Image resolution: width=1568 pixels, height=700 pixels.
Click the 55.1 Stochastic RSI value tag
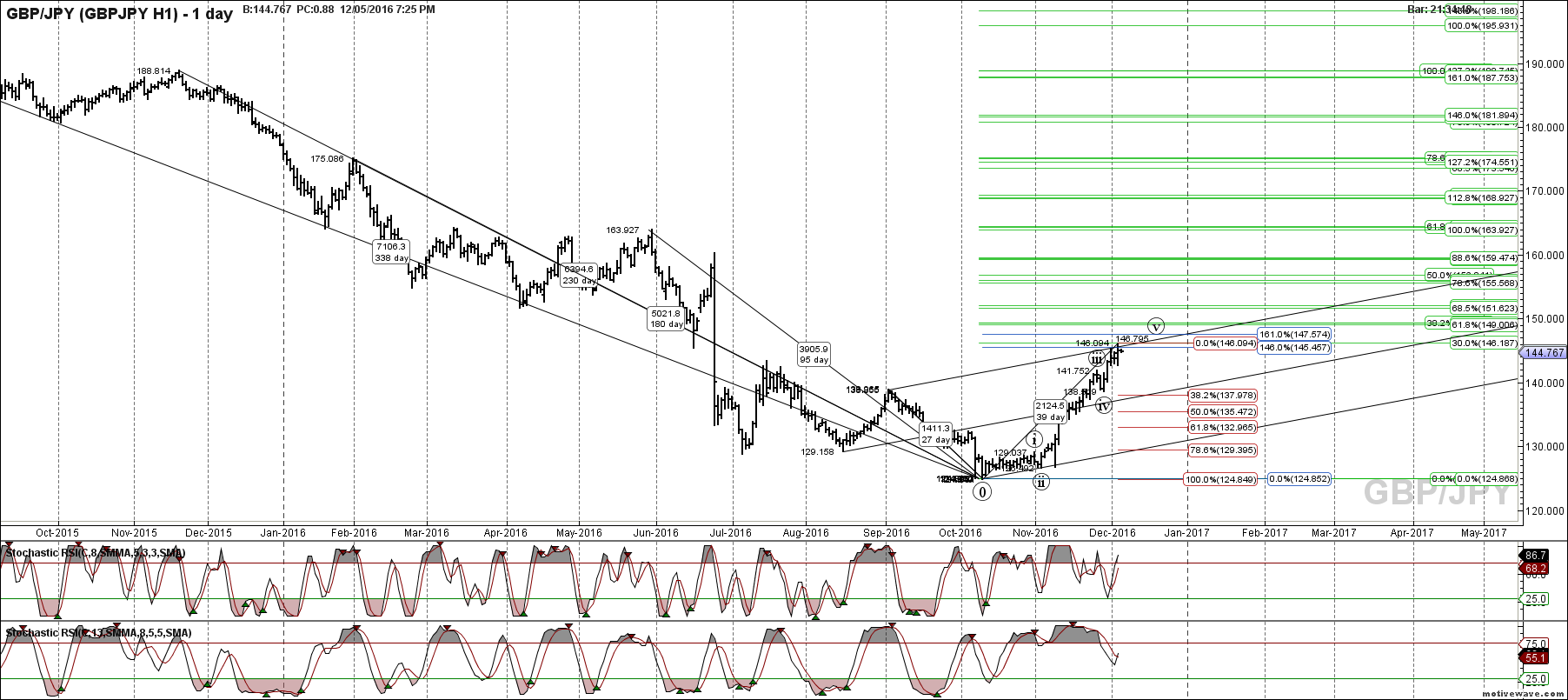point(1535,659)
